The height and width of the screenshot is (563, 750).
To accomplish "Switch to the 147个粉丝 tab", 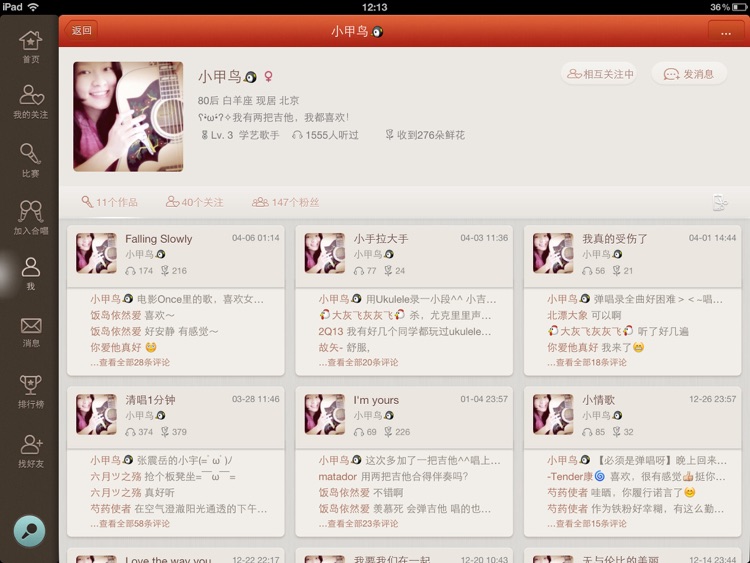I will (286, 202).
